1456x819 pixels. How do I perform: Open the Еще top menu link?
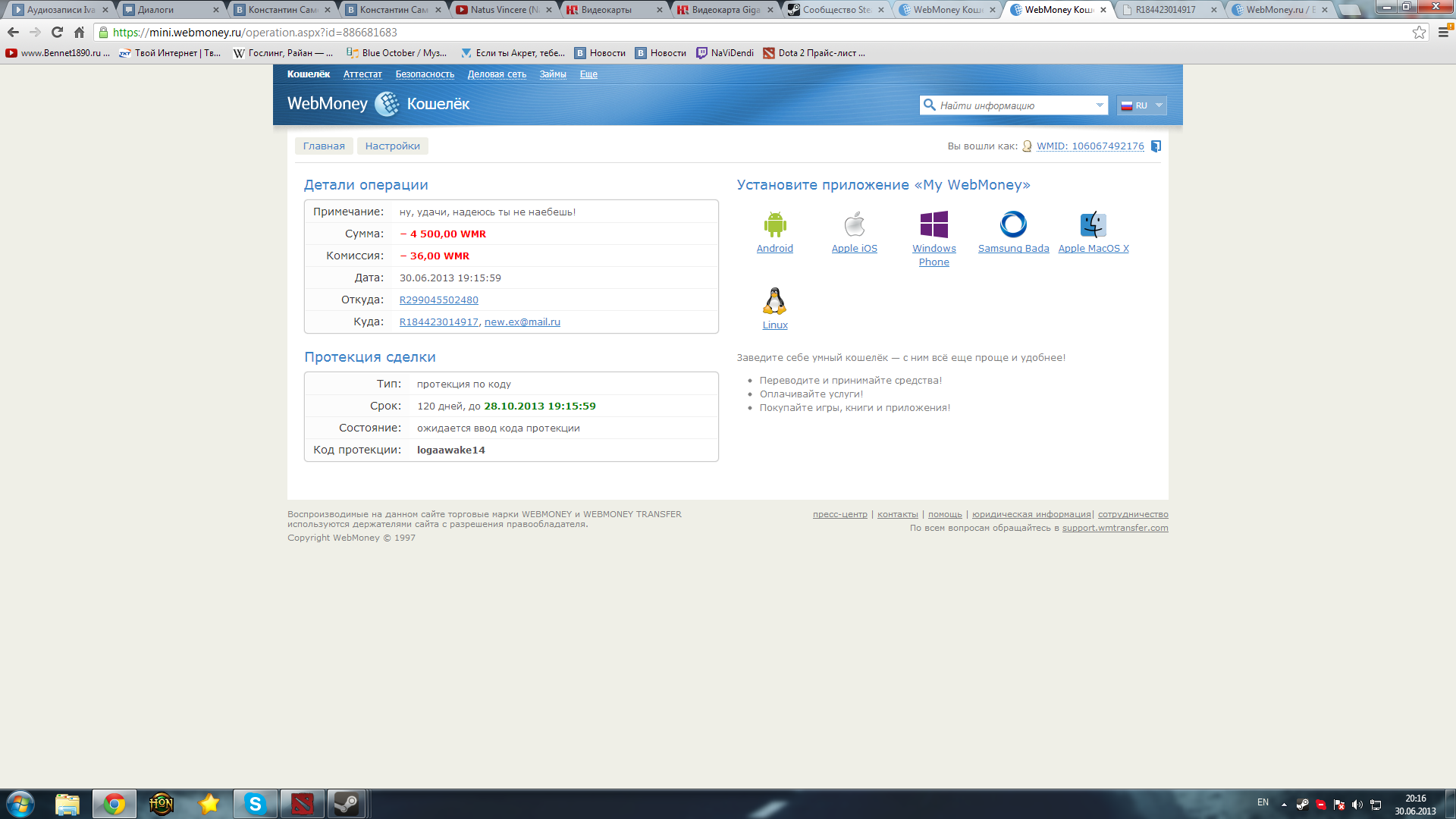588,74
